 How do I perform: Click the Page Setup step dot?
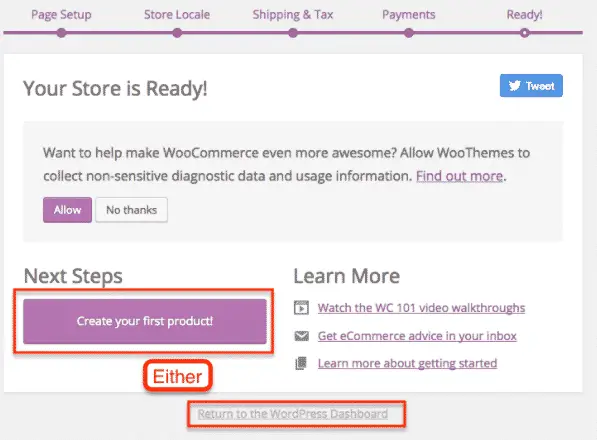(x=61, y=33)
